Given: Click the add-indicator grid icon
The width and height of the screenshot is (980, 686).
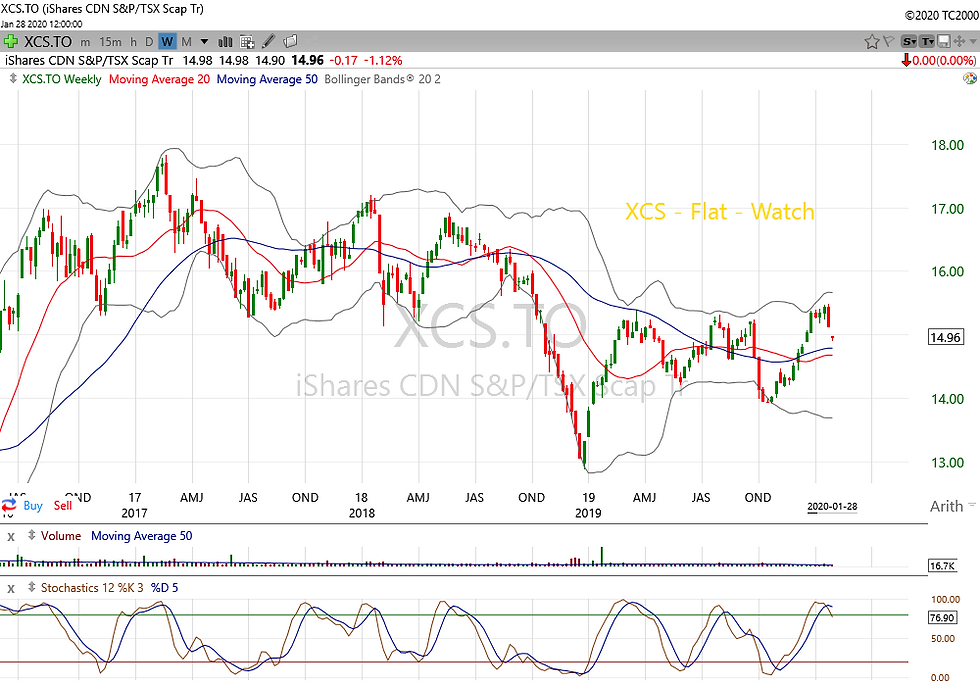Looking at the screenshot, I should click(x=248, y=42).
